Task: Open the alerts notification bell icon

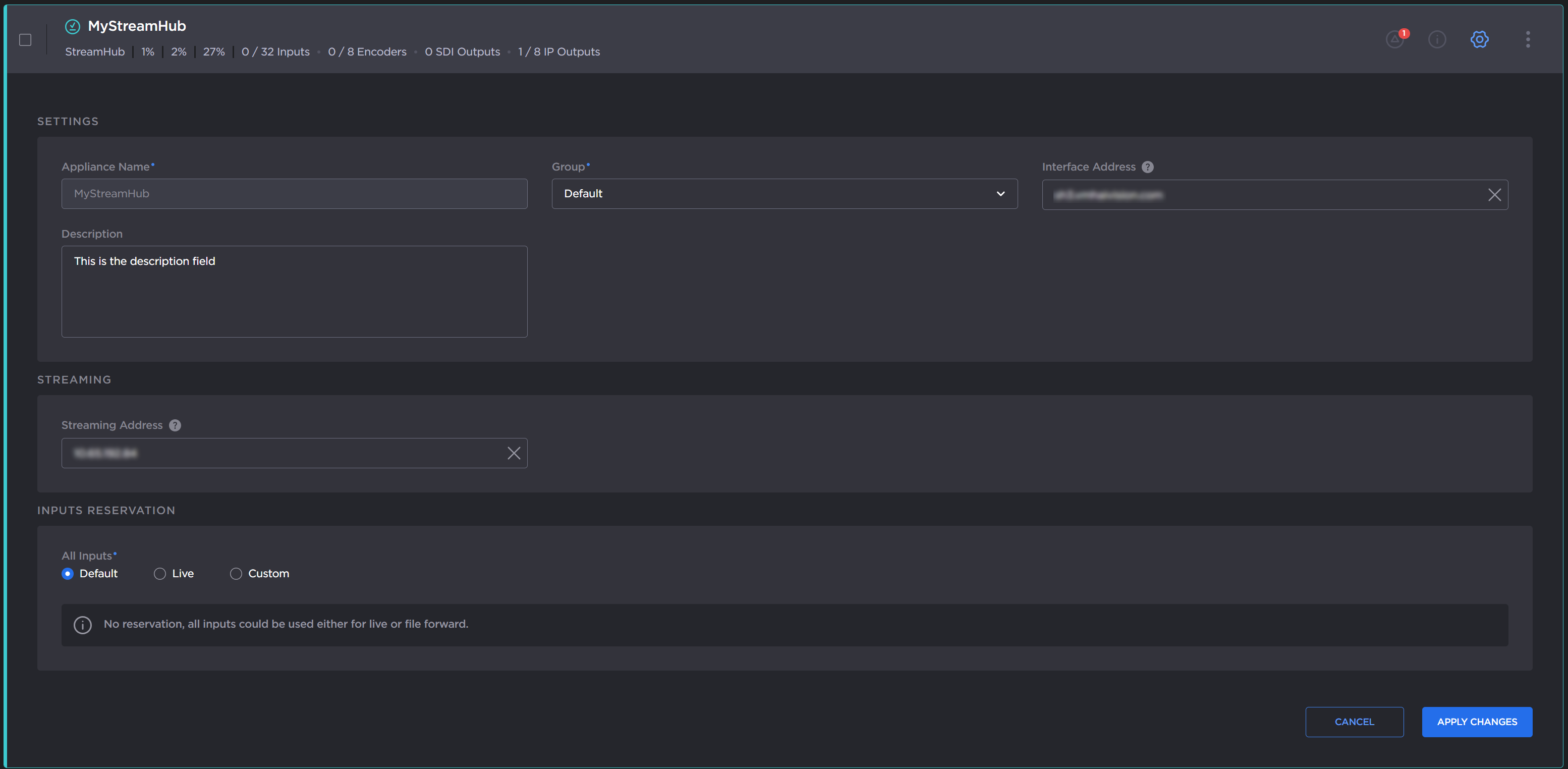Action: pyautogui.click(x=1394, y=39)
